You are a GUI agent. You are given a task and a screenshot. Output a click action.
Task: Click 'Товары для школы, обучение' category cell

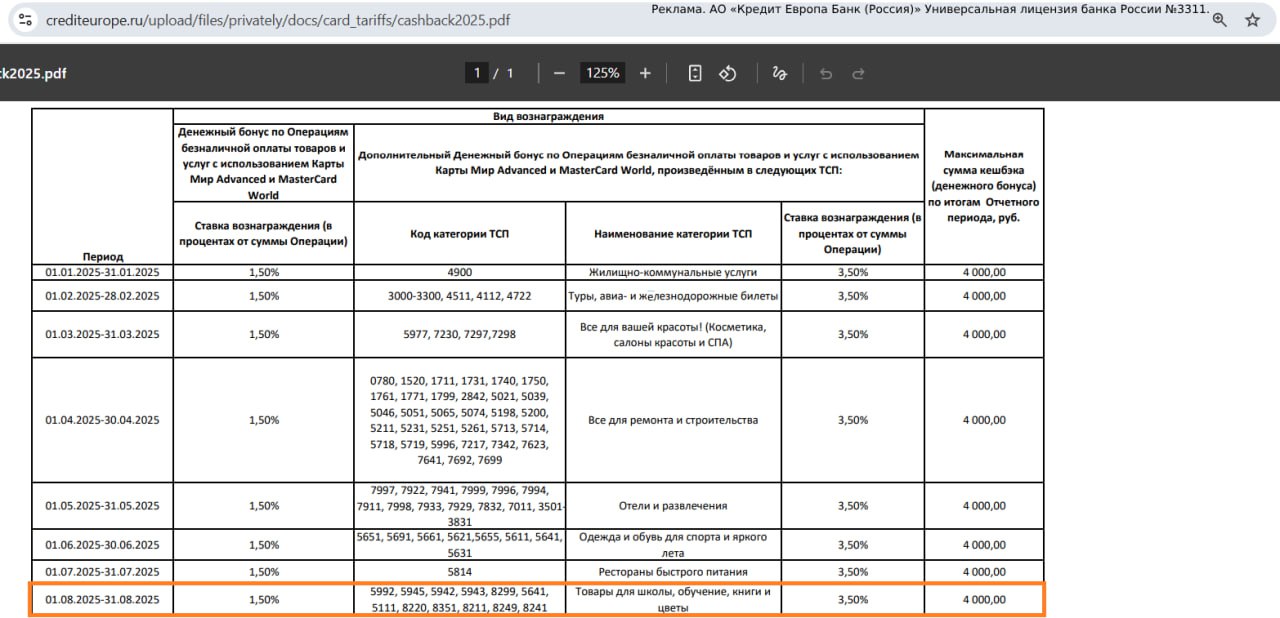coord(672,600)
